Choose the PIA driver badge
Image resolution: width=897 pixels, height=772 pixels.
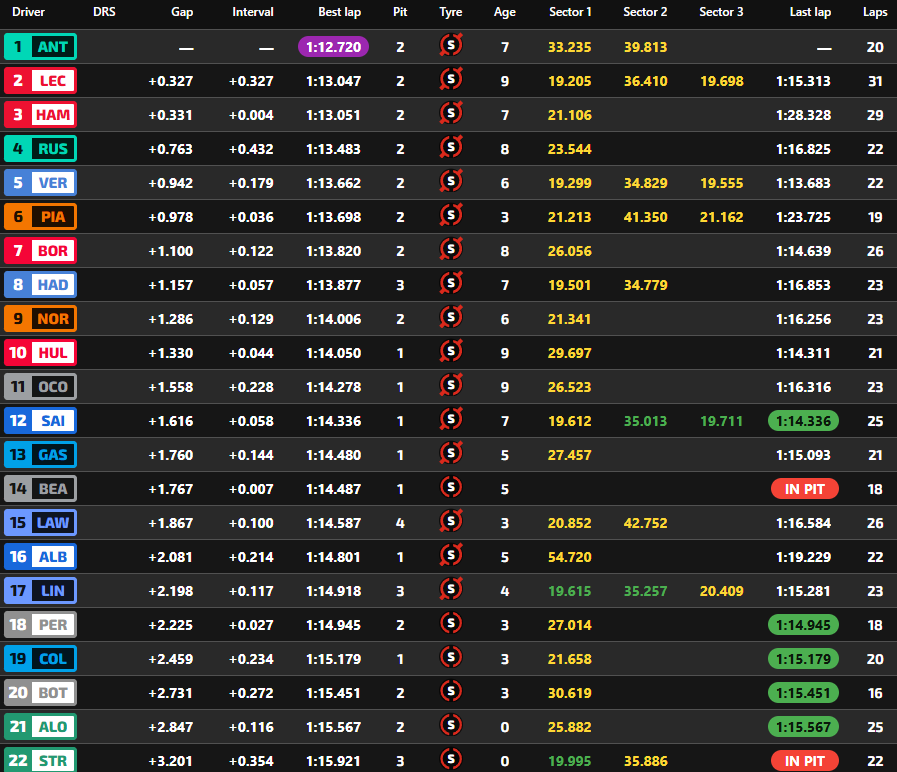(x=40, y=217)
